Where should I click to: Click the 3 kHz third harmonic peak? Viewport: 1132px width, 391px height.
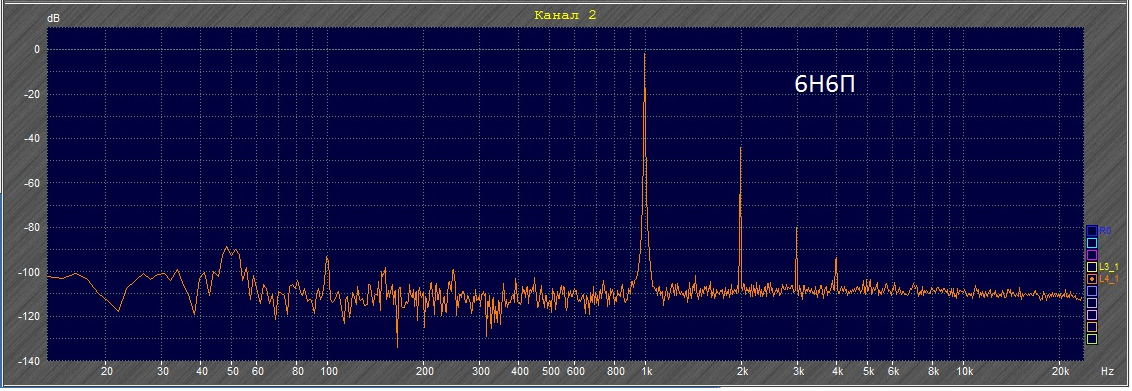point(796,229)
